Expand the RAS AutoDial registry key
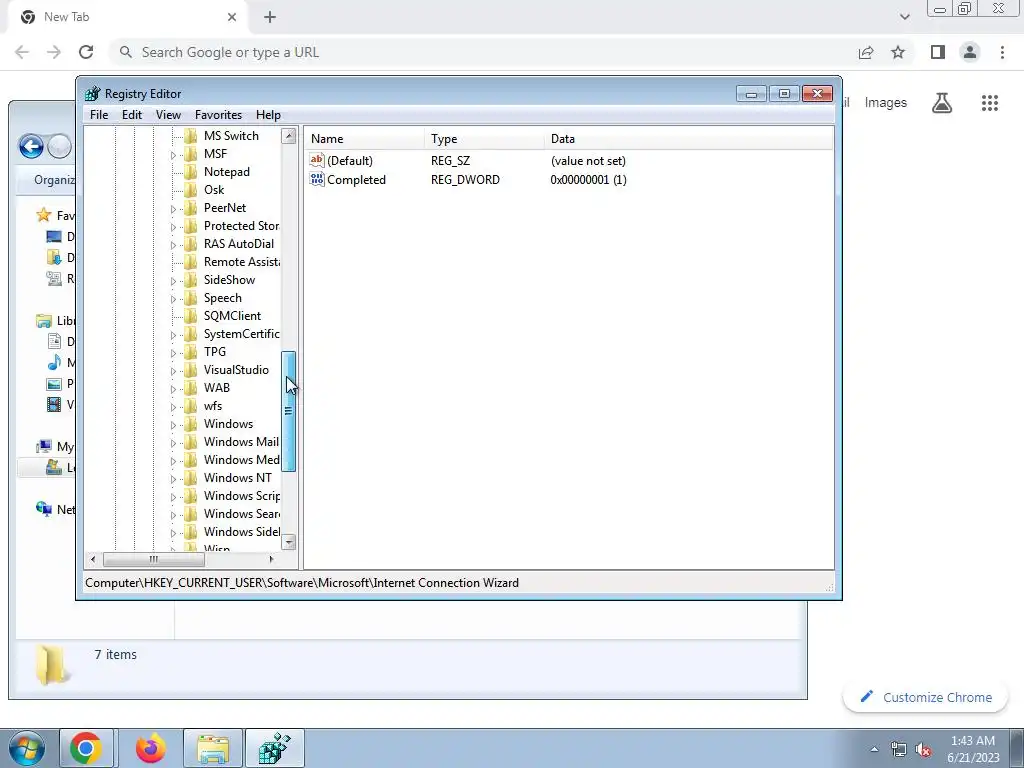The width and height of the screenshot is (1024, 768). click(173, 245)
